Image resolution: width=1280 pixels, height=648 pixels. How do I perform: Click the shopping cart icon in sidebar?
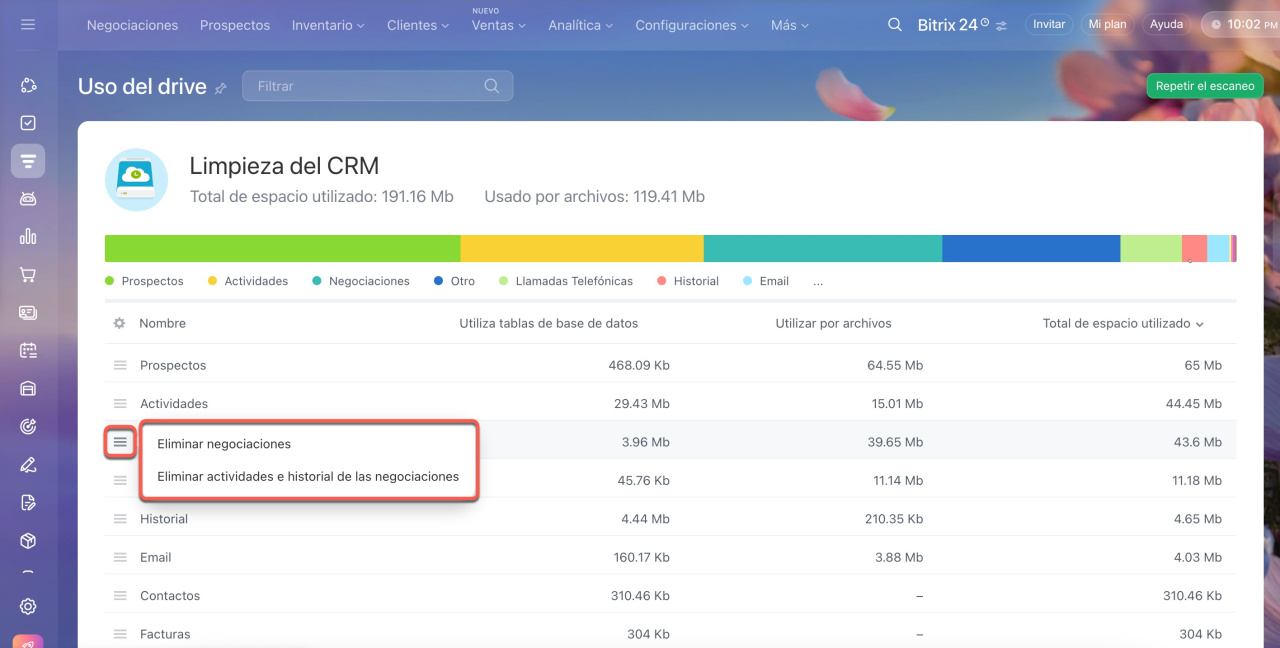28,275
